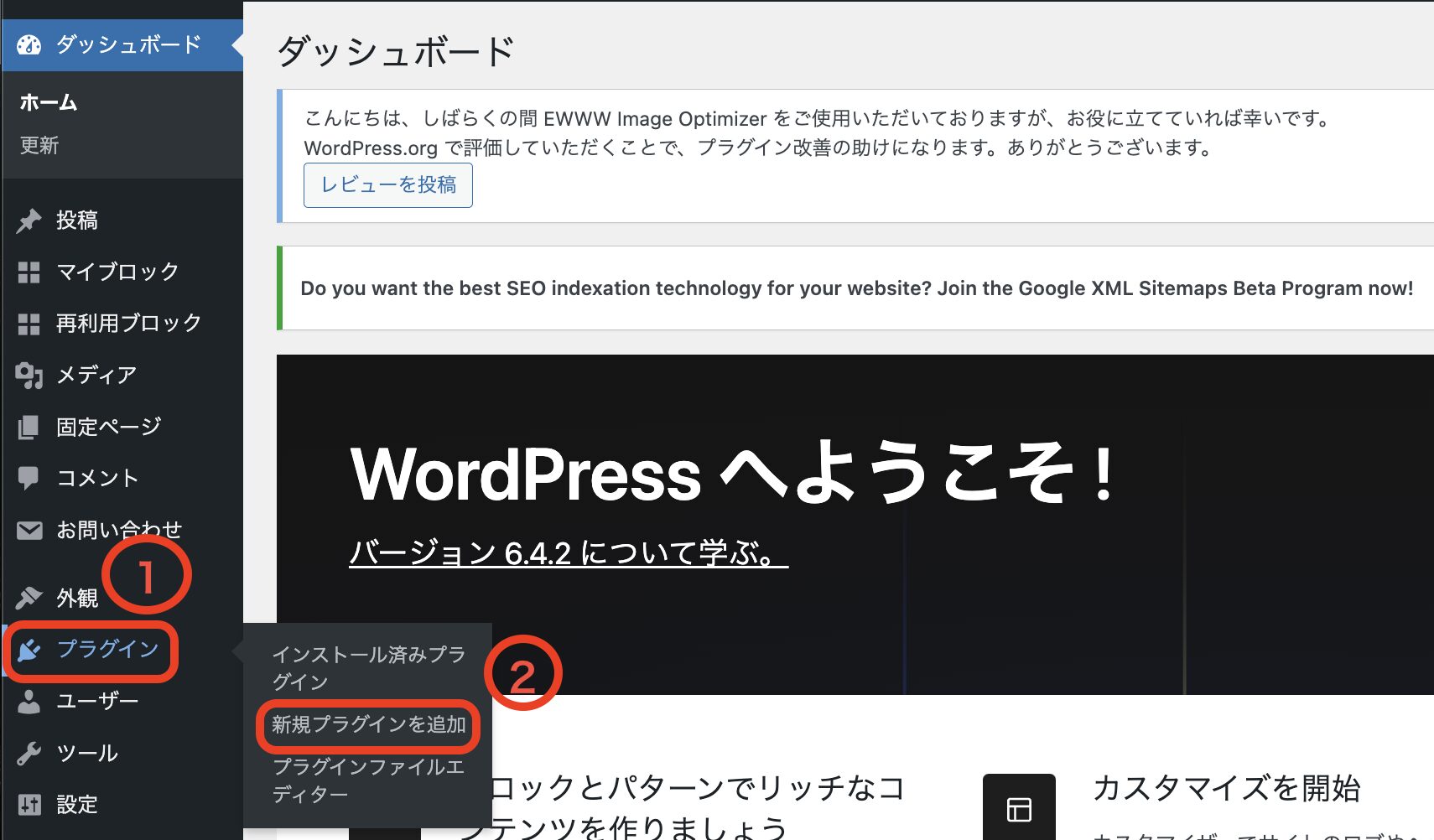Click the envelope icon beside お問い合わせ

point(29,531)
